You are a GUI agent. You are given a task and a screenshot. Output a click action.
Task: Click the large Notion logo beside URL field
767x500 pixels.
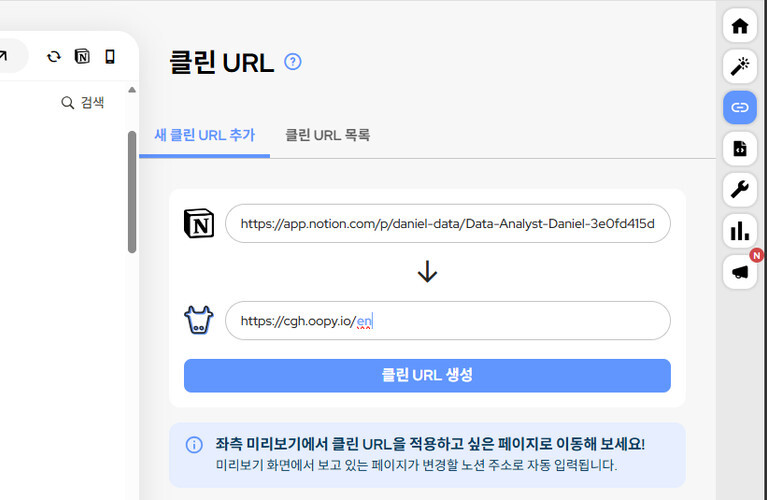[x=199, y=224]
